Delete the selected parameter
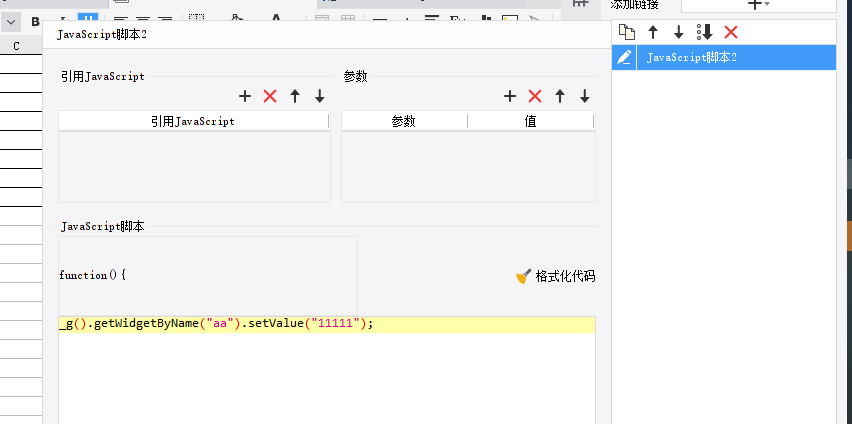Image resolution: width=852 pixels, height=424 pixels. (535, 96)
